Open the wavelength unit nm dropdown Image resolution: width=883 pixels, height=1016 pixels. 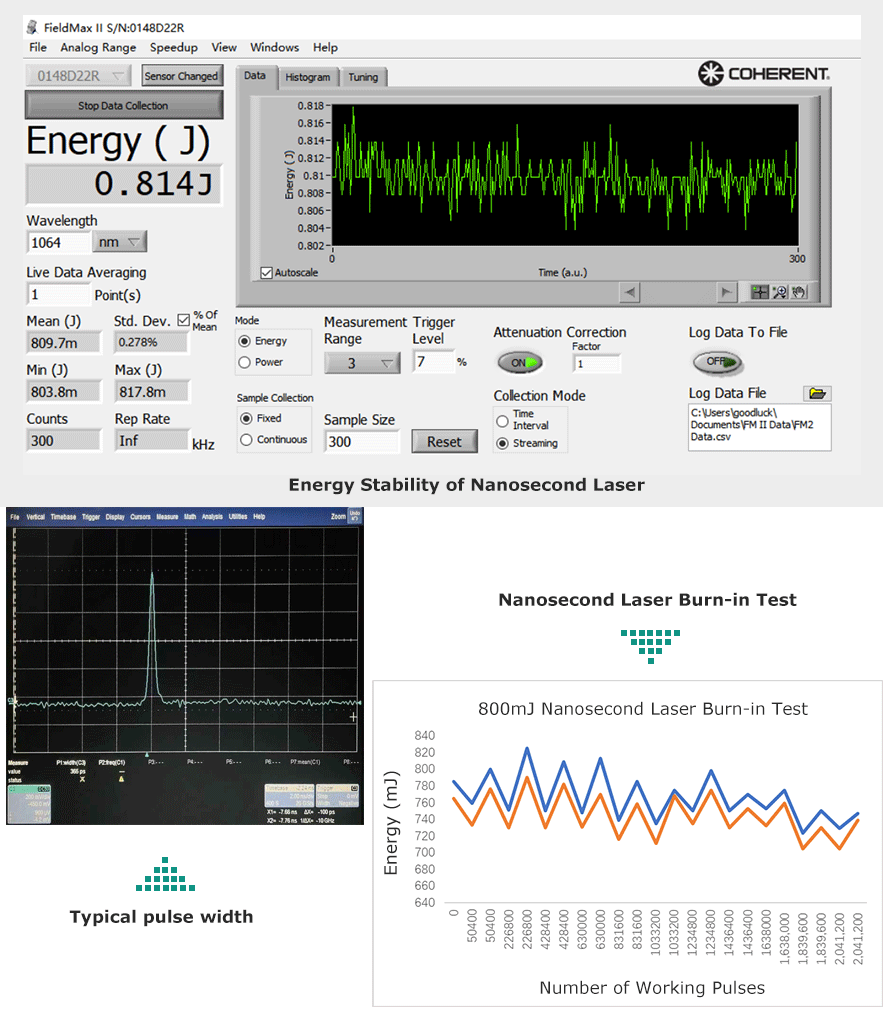click(x=119, y=242)
